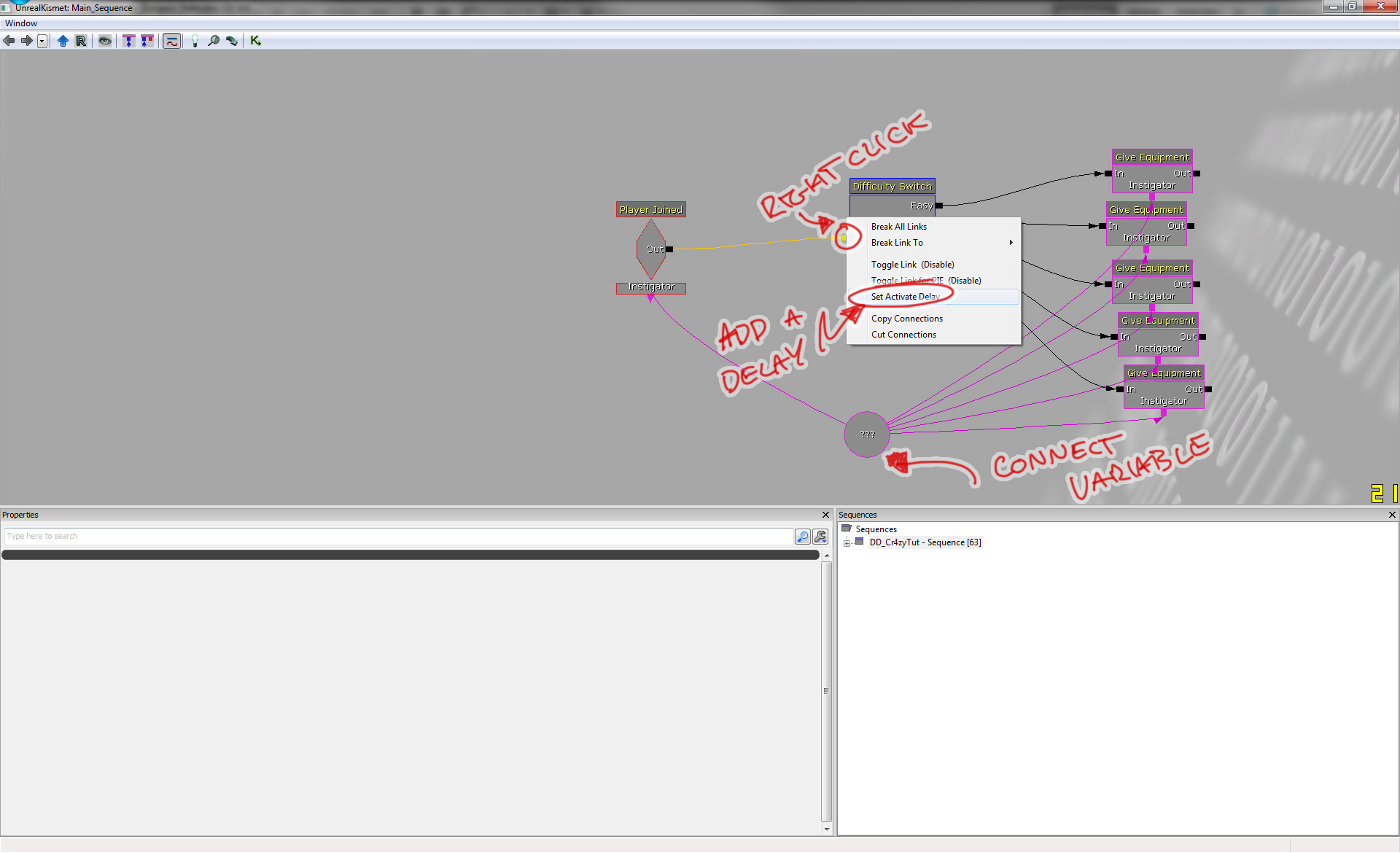The width and height of the screenshot is (1400, 853).
Task: Open the navigation history dropdown
Action: point(42,41)
